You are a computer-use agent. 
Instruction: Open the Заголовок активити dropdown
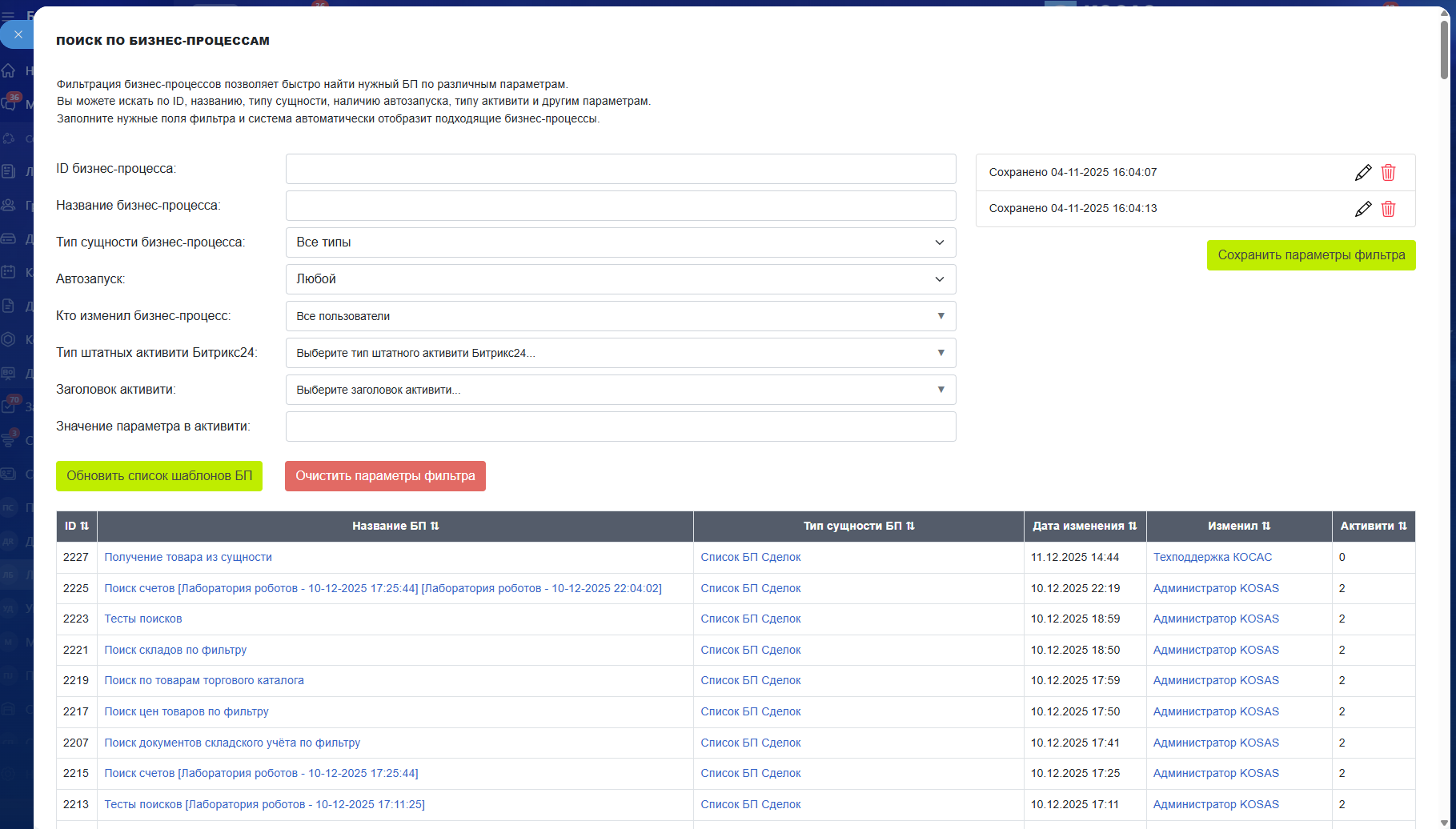click(620, 390)
